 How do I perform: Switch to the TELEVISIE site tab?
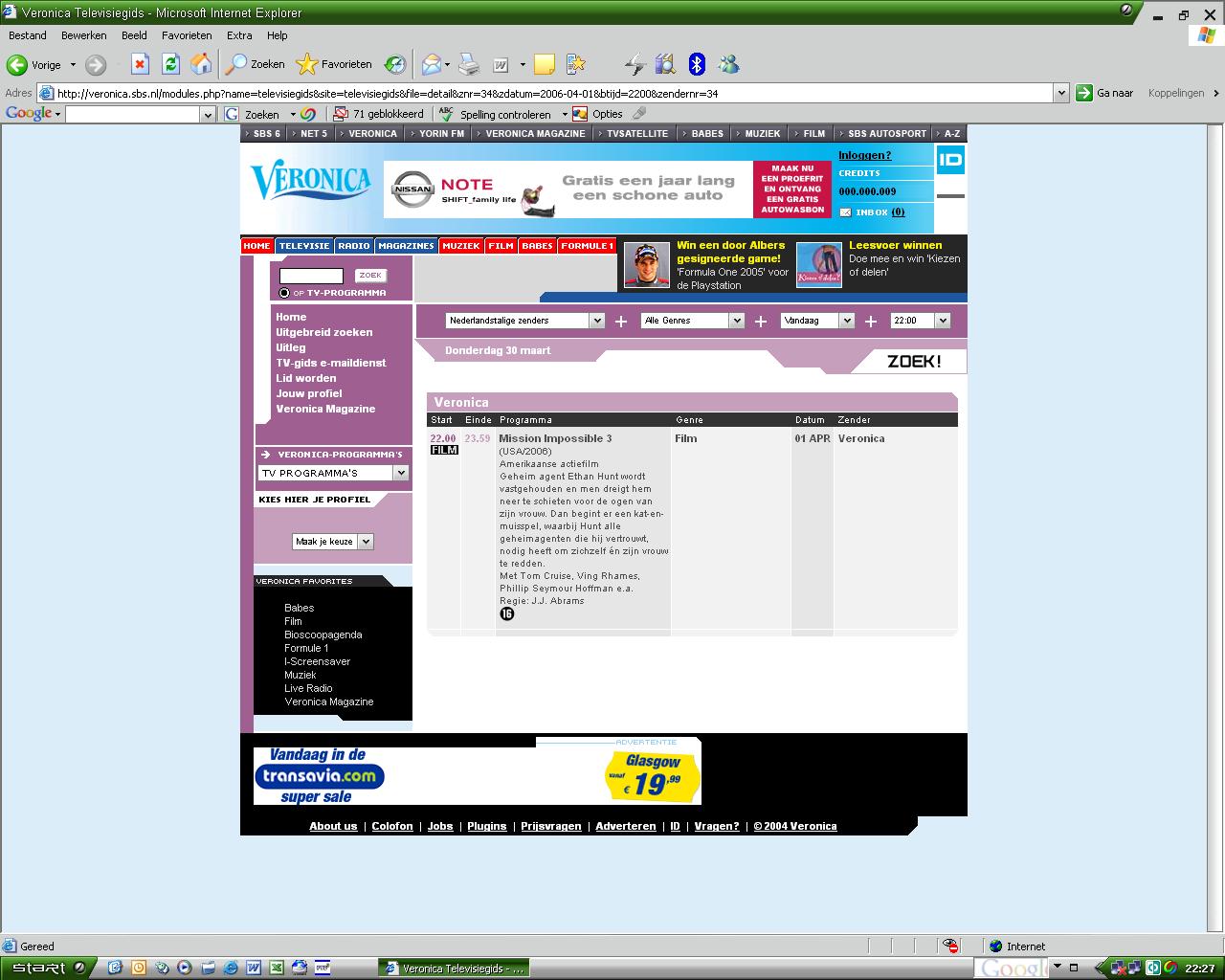(x=304, y=246)
